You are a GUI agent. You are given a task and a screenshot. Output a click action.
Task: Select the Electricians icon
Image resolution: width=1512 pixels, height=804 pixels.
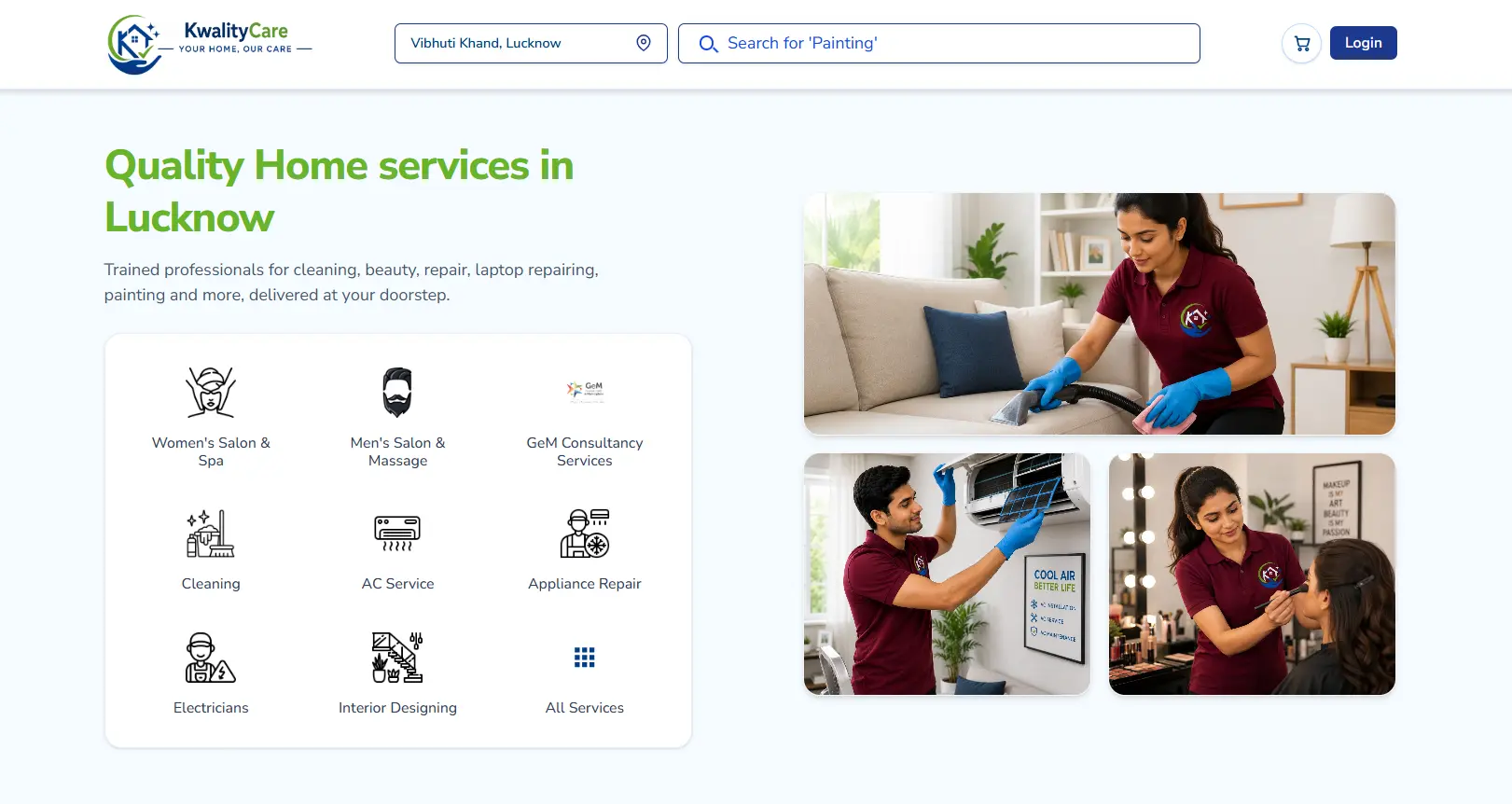pyautogui.click(x=211, y=658)
